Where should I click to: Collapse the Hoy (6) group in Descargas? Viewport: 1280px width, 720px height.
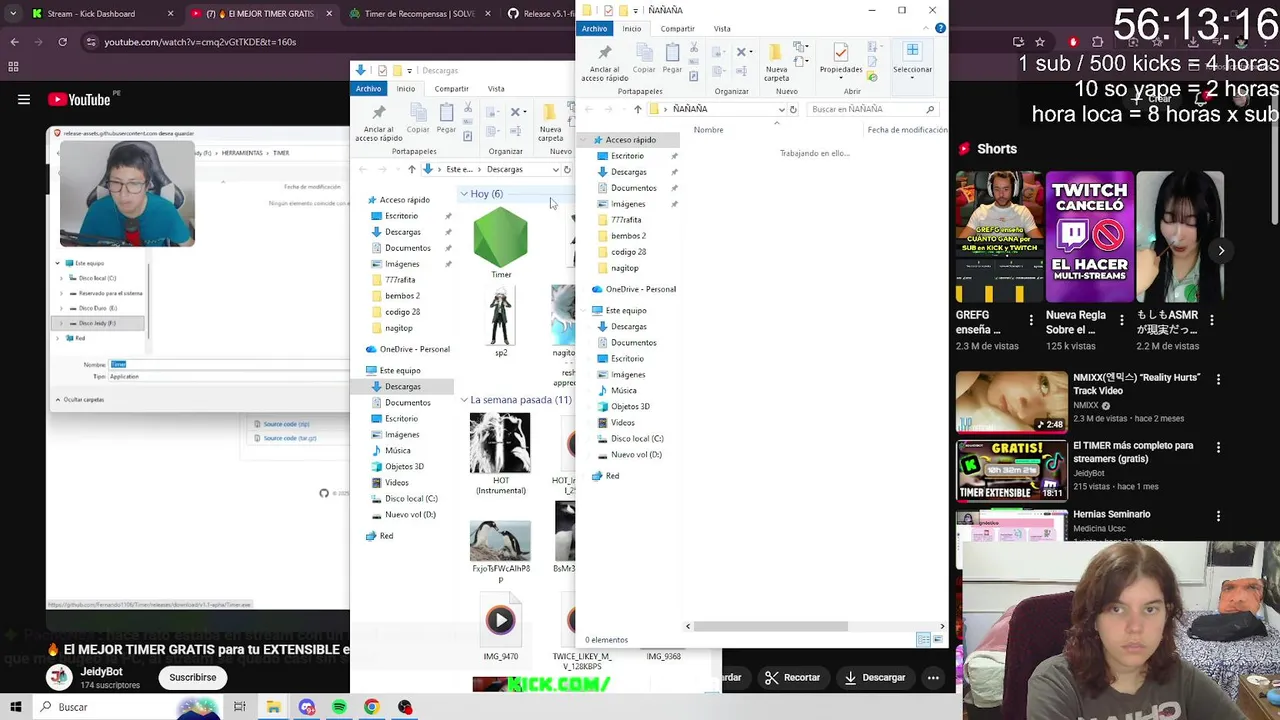(x=464, y=194)
